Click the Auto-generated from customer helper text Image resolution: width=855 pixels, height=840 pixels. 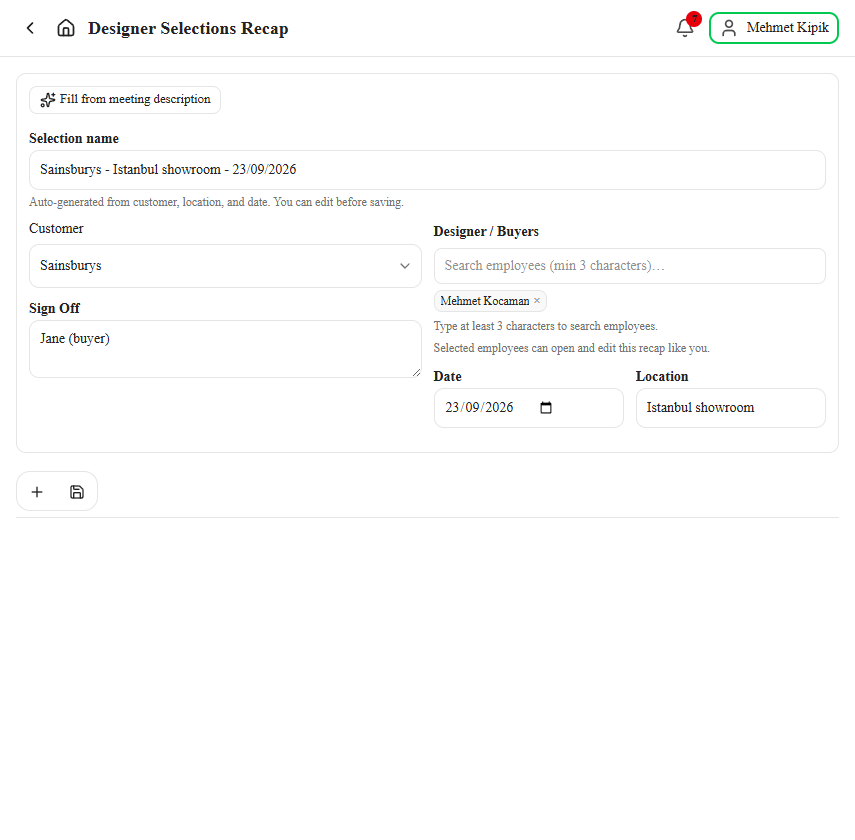(x=216, y=202)
